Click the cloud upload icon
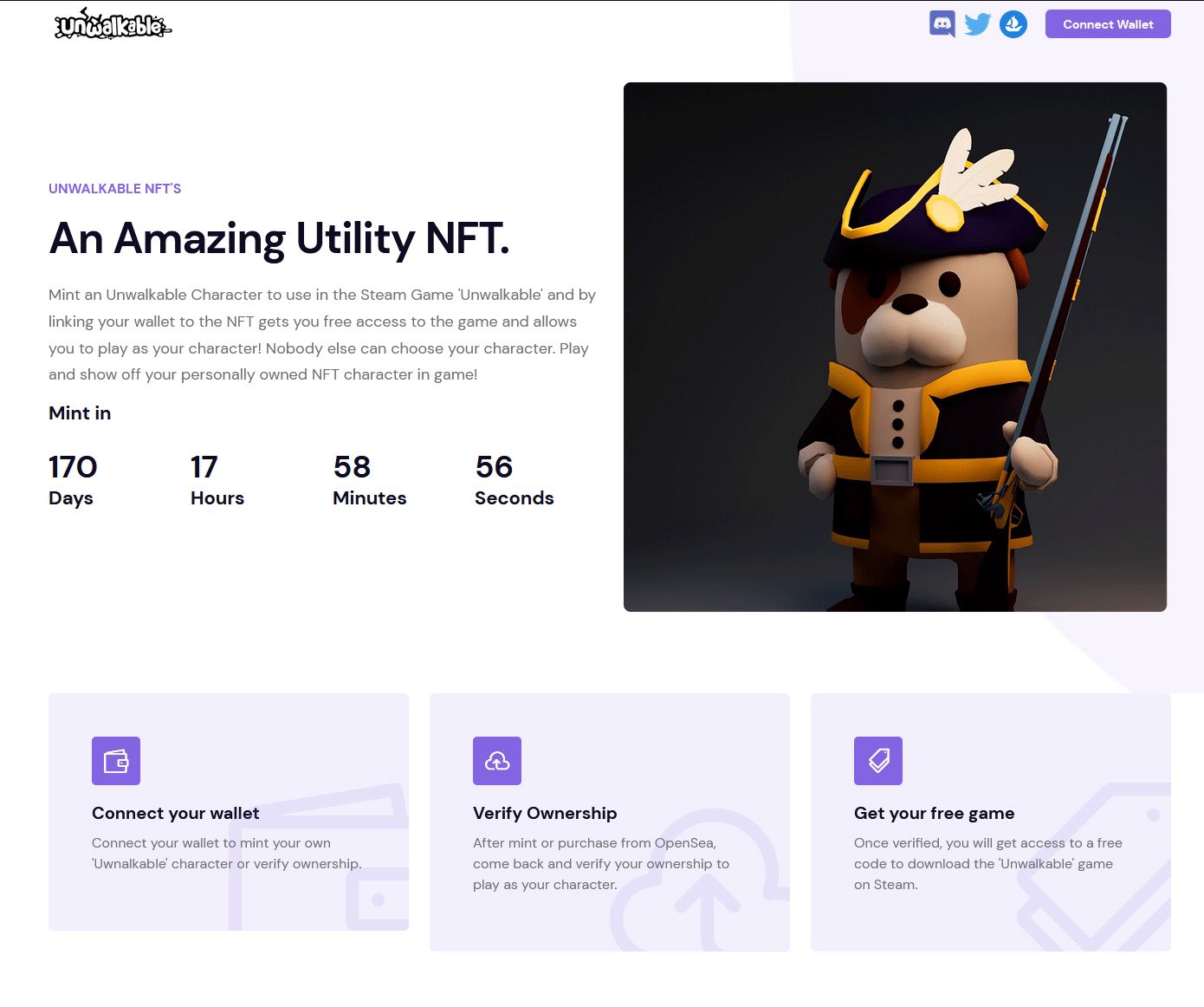1204x1007 pixels. (497, 761)
